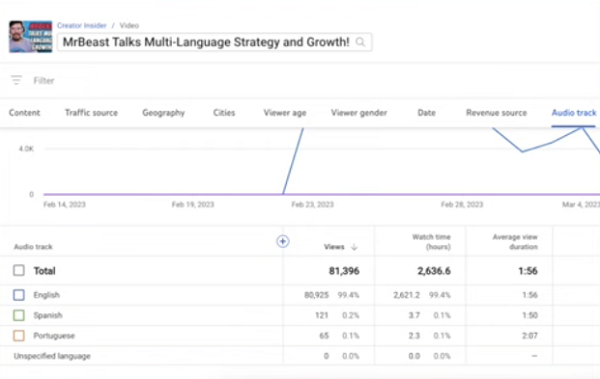This screenshot has width=600, height=379.
Task: Follow the Creator Insider breadcrumb link
Action: 82,25
